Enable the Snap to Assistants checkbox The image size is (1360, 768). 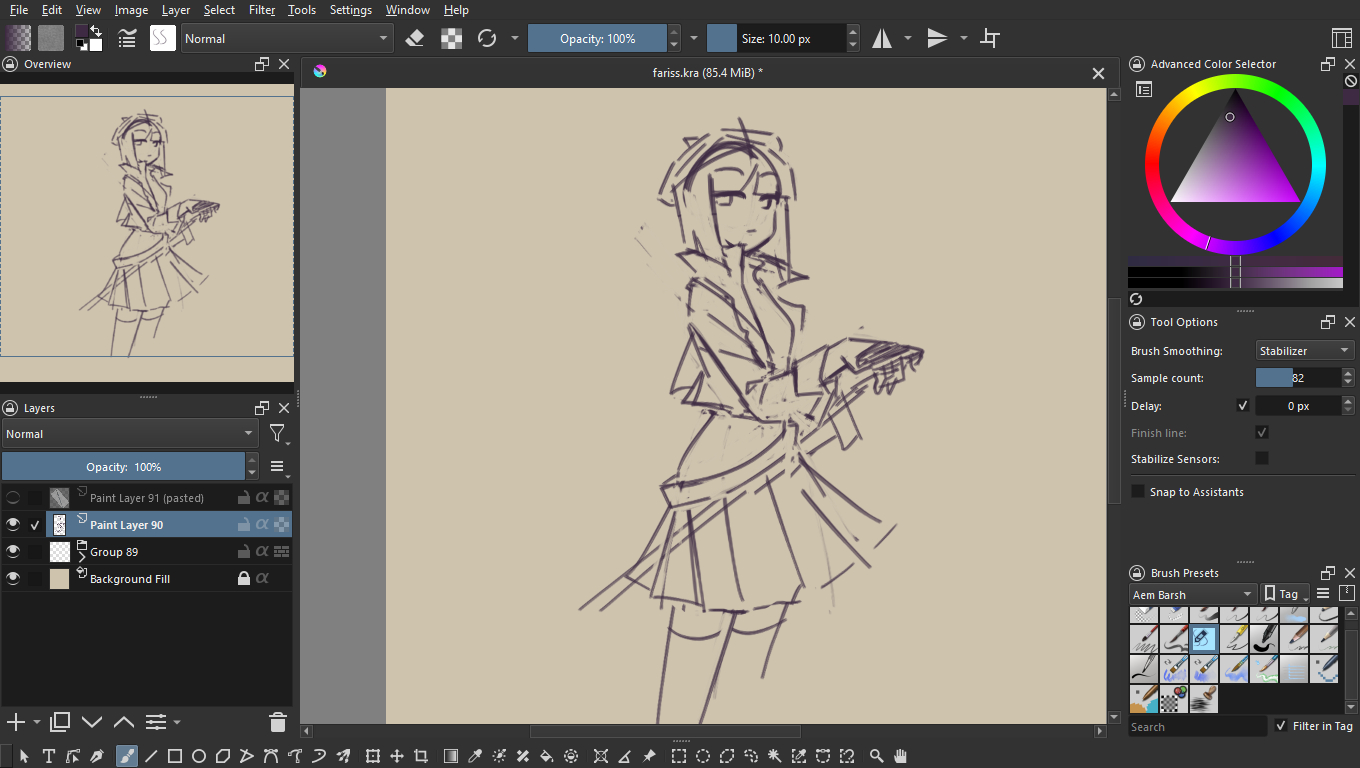(1138, 491)
